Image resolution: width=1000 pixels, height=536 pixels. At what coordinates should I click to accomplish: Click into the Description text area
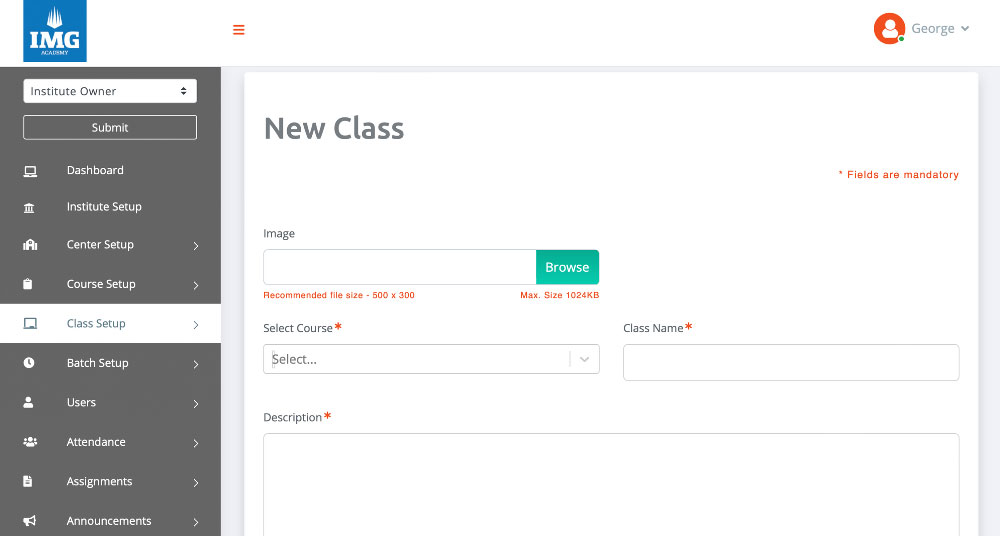pyautogui.click(x=610, y=485)
